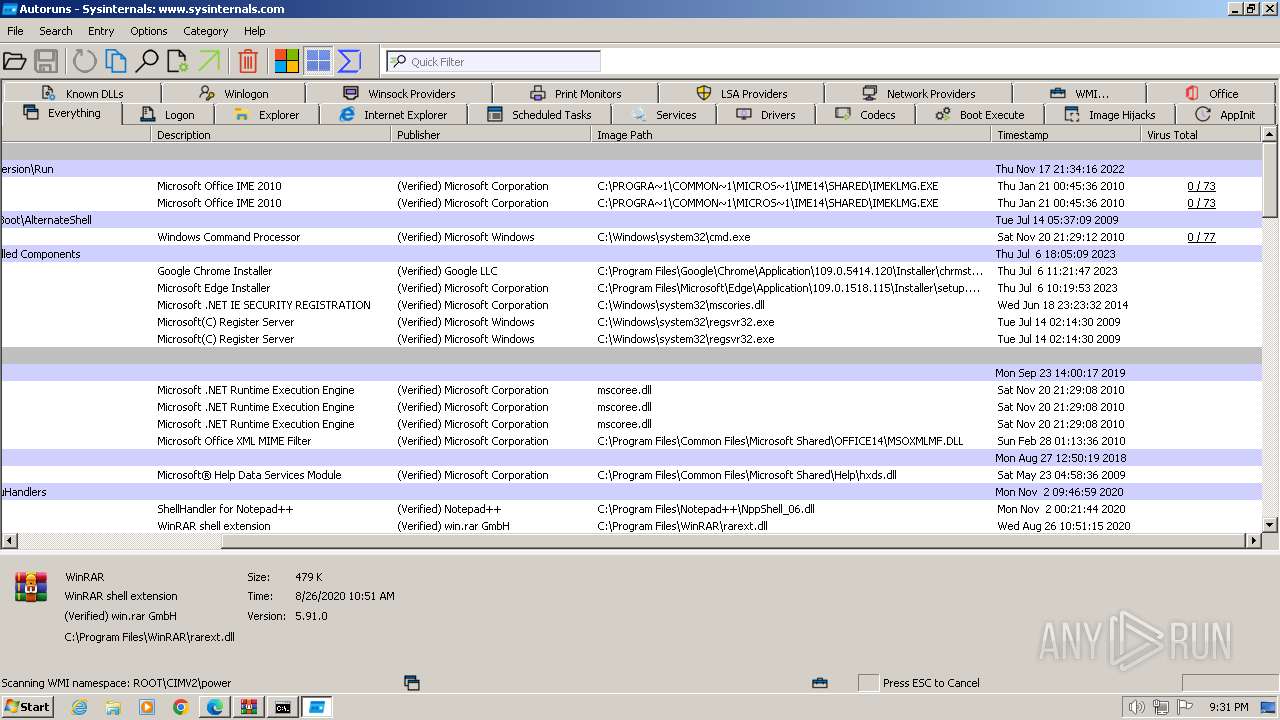
Task: Sort by the Timestamp column header
Action: (x=1066, y=135)
